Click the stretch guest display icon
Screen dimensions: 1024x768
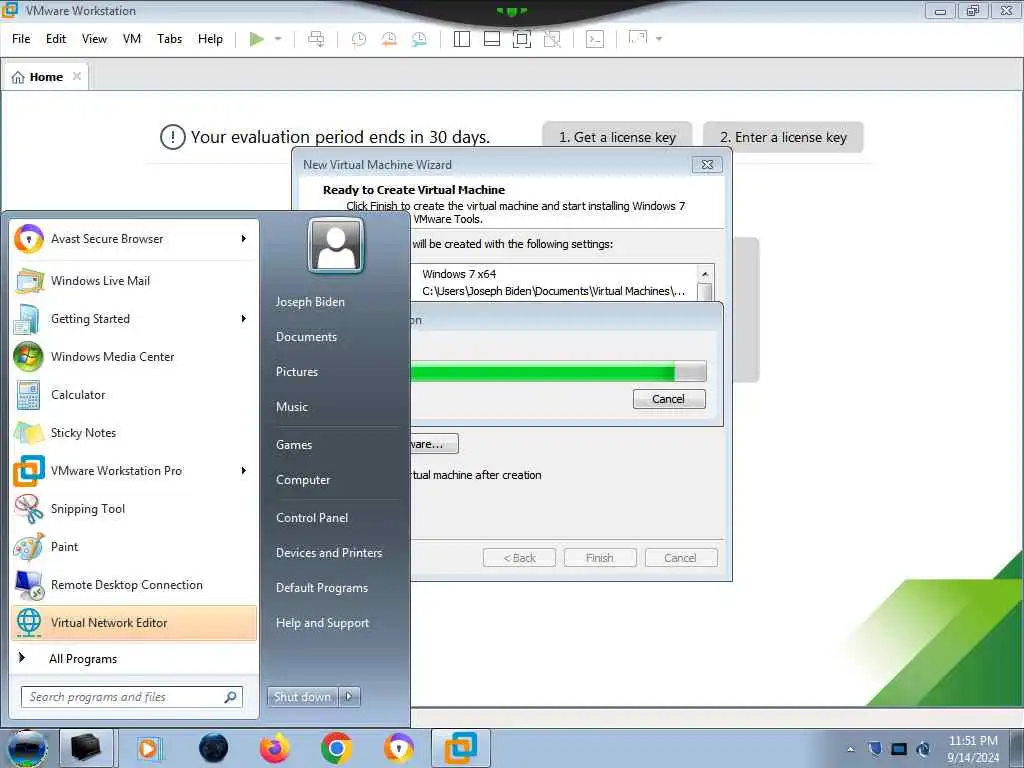tap(637, 38)
